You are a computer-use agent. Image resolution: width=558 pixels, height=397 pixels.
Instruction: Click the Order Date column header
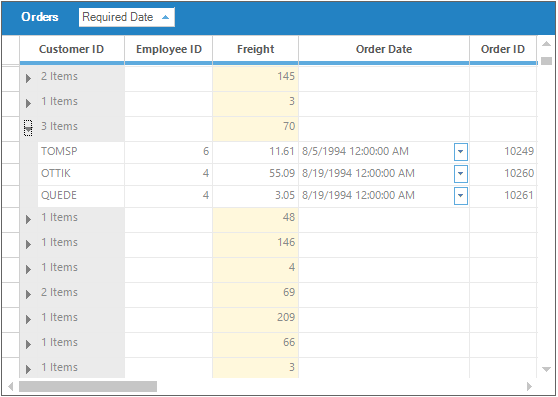click(384, 49)
